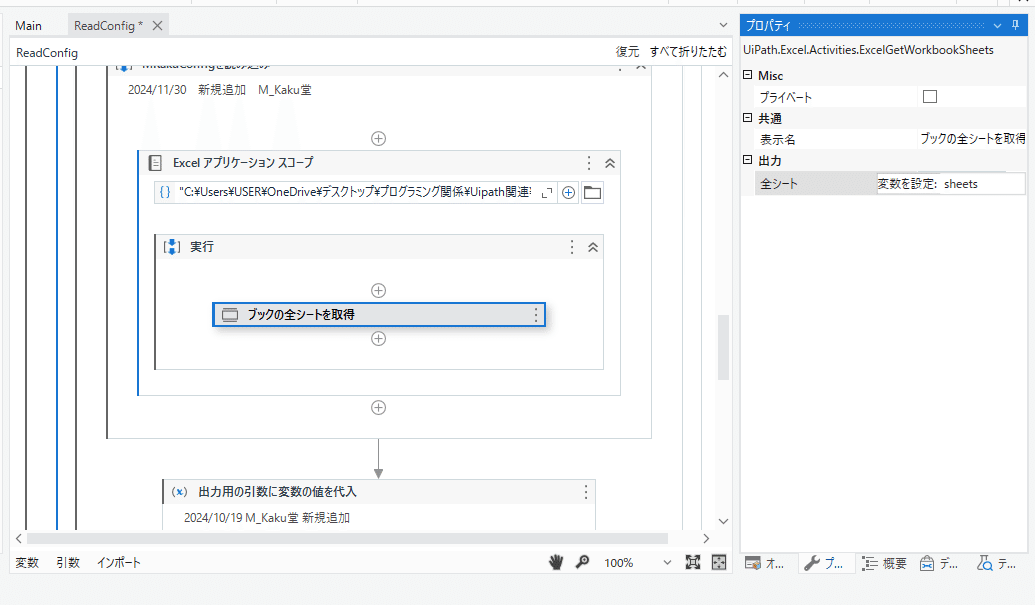Add activity below ブックの全シートを取得
The height and width of the screenshot is (605, 1035).
[x=378, y=338]
